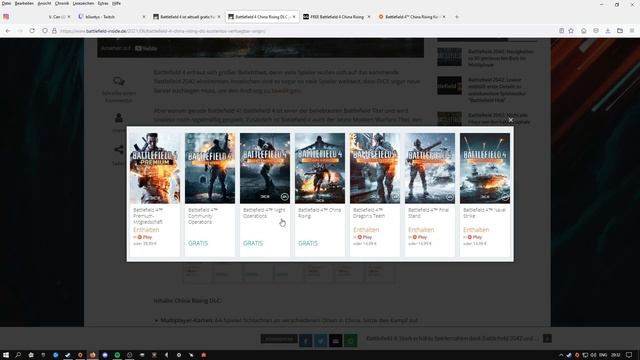Toggle reader view in the address bar
This screenshot has height=360, width=640.
tap(562, 31)
